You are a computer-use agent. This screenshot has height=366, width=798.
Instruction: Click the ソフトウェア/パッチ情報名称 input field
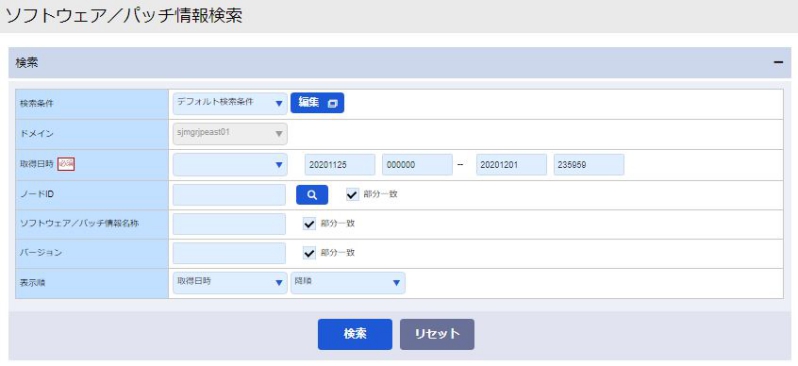point(230,224)
